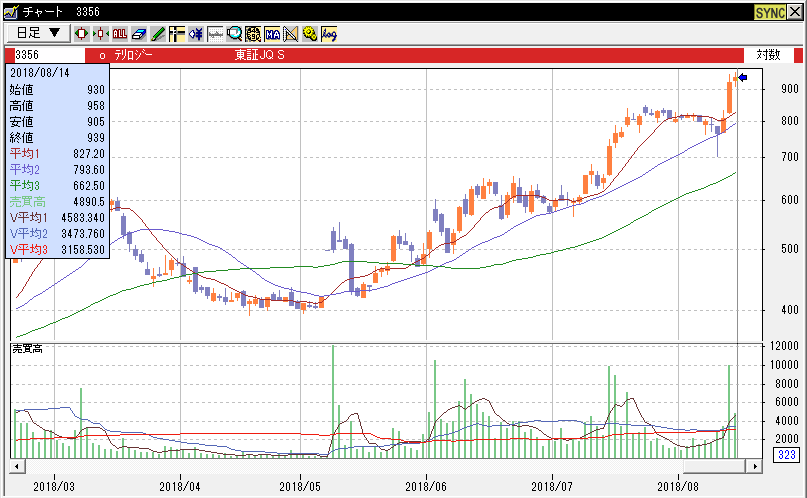Image resolution: width=807 pixels, height=498 pixels.
Task: Click the 対数 scale label
Action: [x=768, y=55]
